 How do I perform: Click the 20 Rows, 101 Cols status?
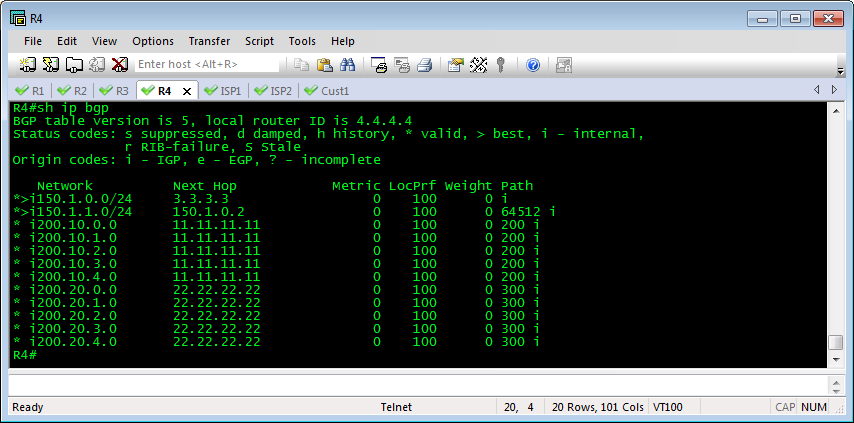tap(597, 407)
